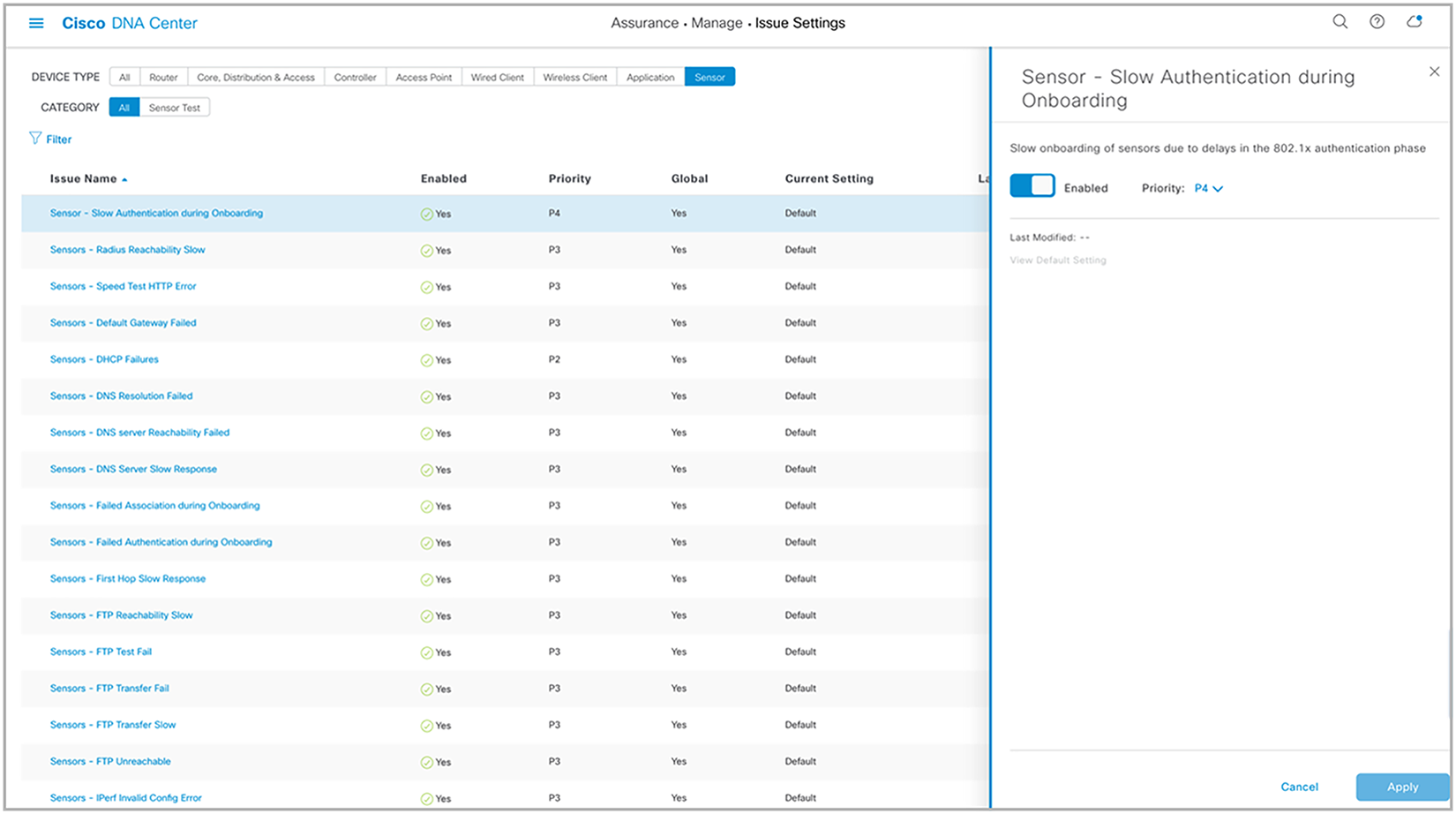Click the Priority column header
Screen dimensions: 1456x814
pos(569,178)
